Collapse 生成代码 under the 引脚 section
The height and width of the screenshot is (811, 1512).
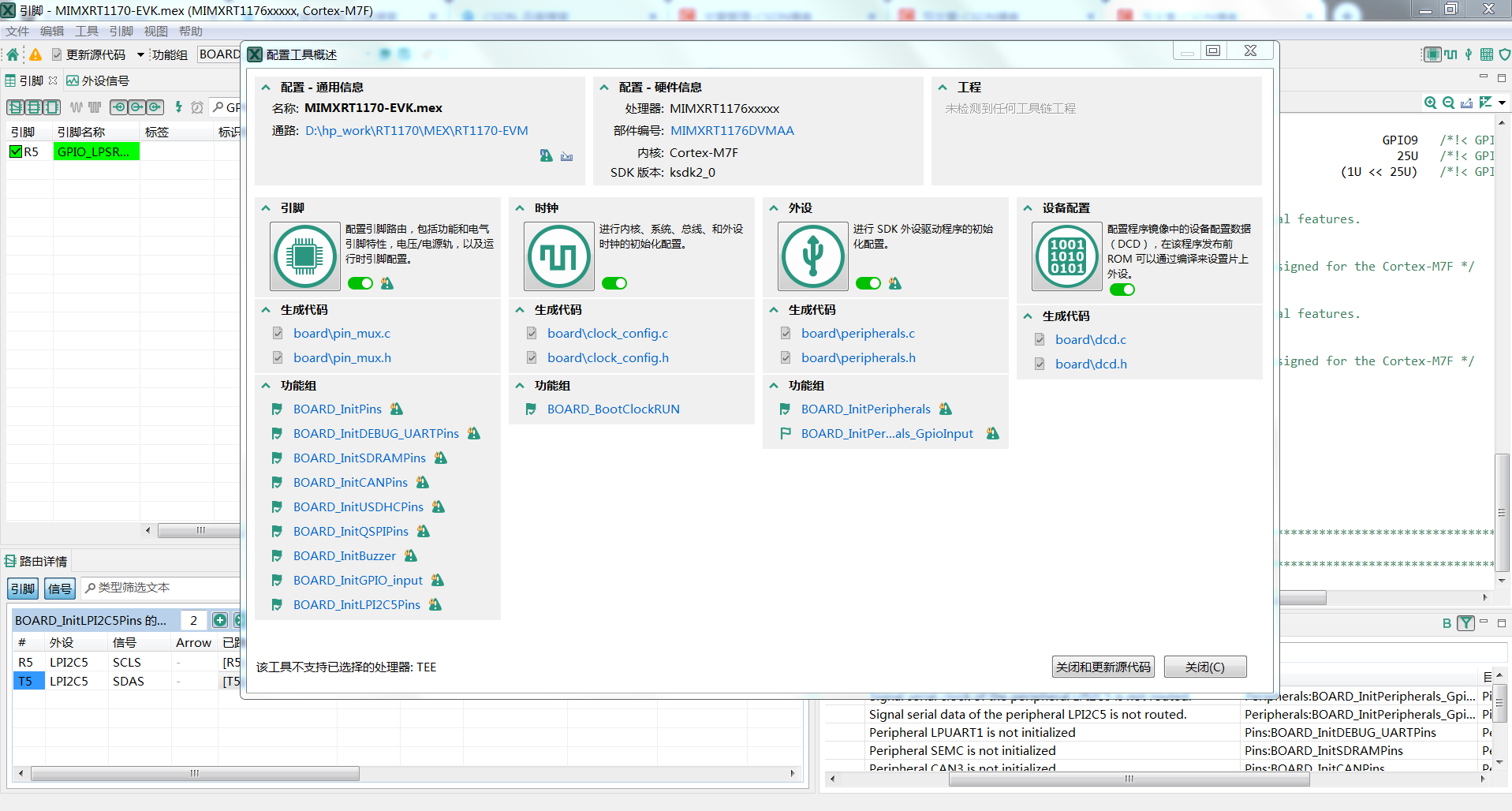266,310
